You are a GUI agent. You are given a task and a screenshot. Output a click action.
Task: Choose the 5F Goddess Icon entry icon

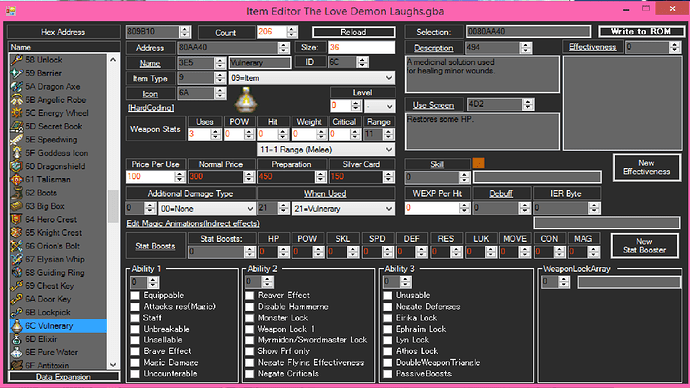pyautogui.click(x=17, y=153)
